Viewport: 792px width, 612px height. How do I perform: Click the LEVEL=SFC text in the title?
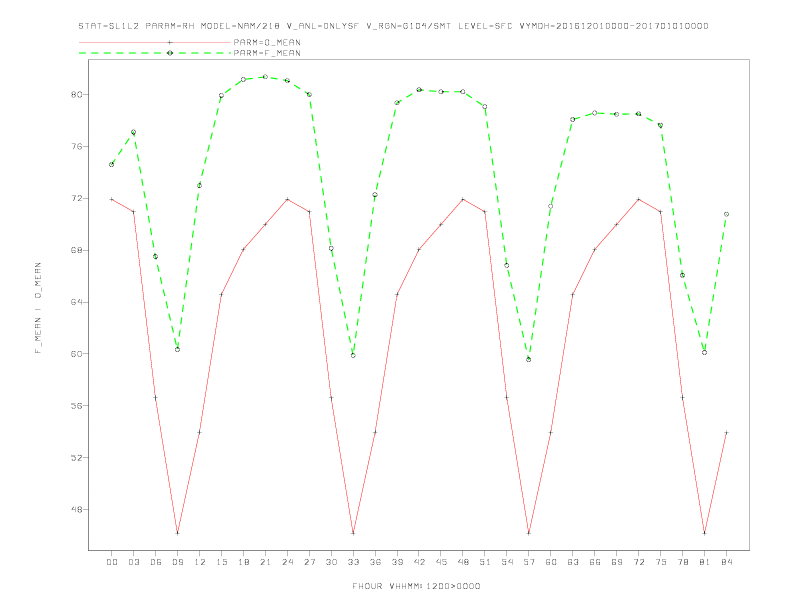tap(485, 26)
